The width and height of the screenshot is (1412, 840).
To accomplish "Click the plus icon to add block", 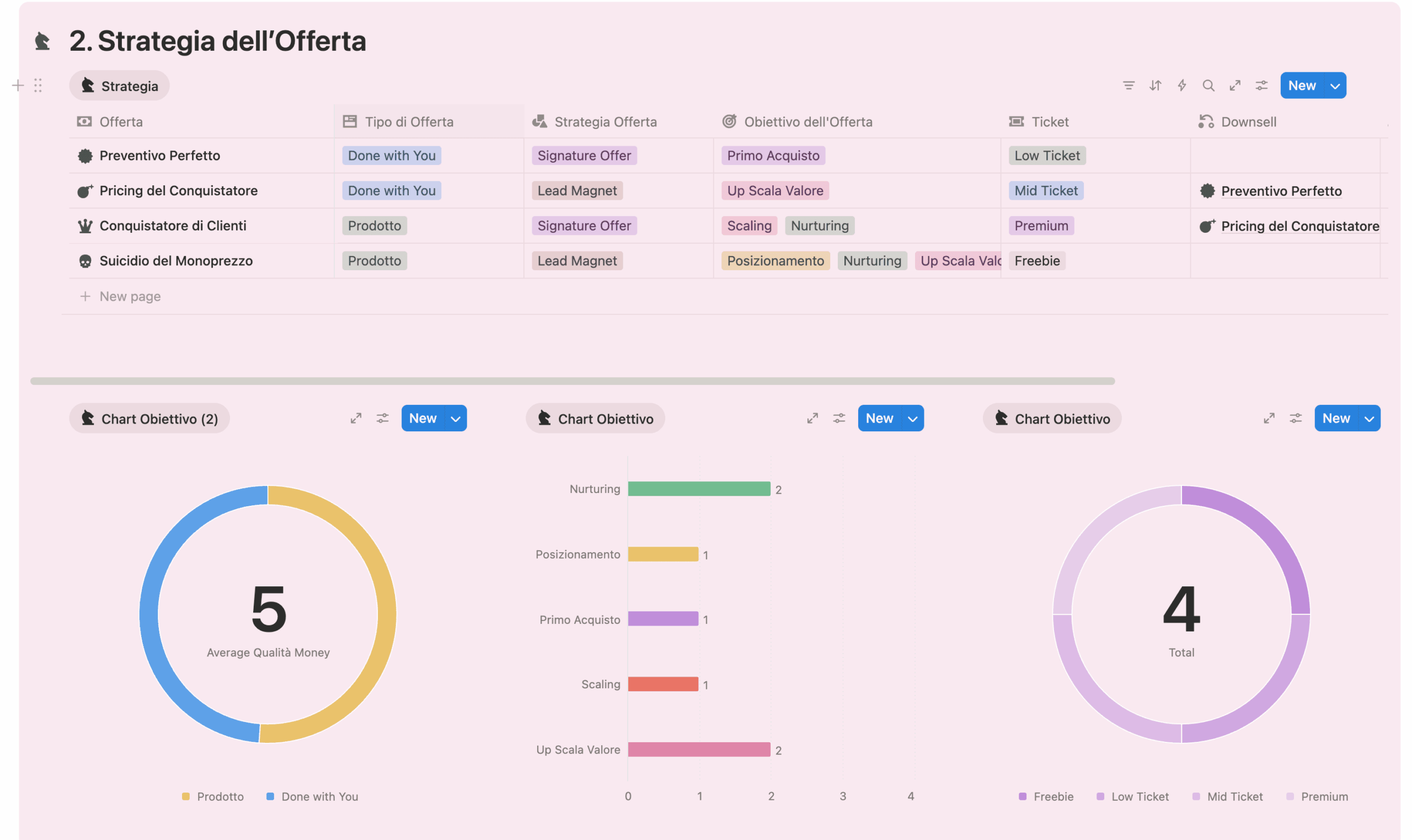I will click(18, 85).
